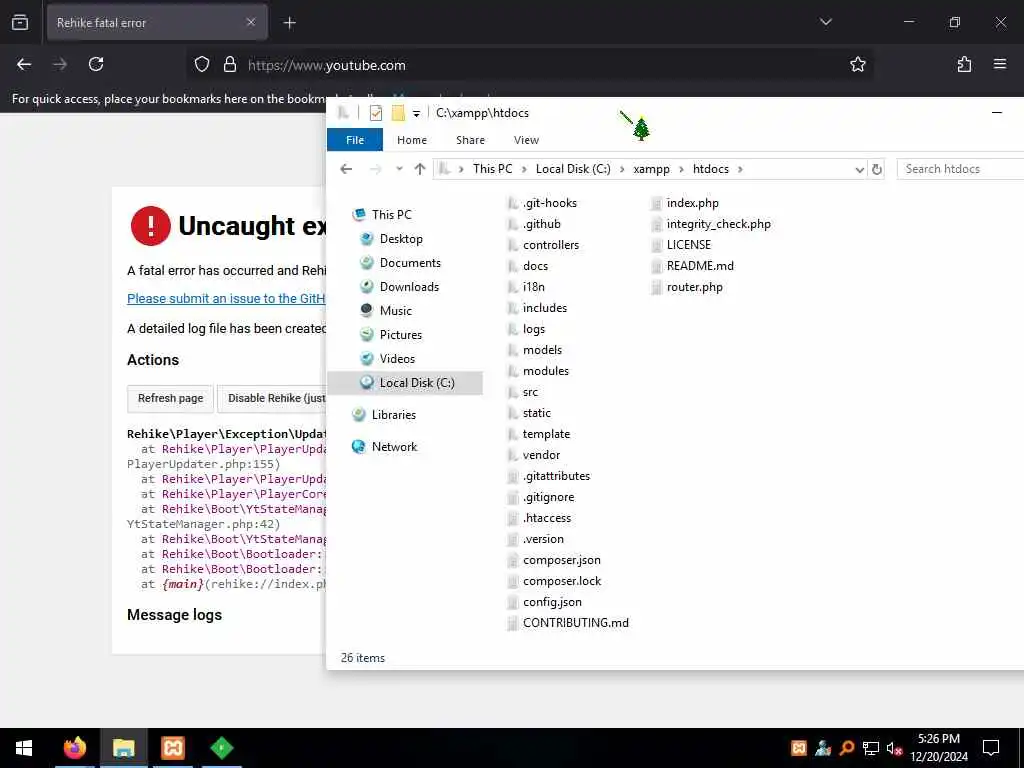Go back in File Explorer
Image resolution: width=1024 pixels, height=768 pixels.
click(x=346, y=169)
